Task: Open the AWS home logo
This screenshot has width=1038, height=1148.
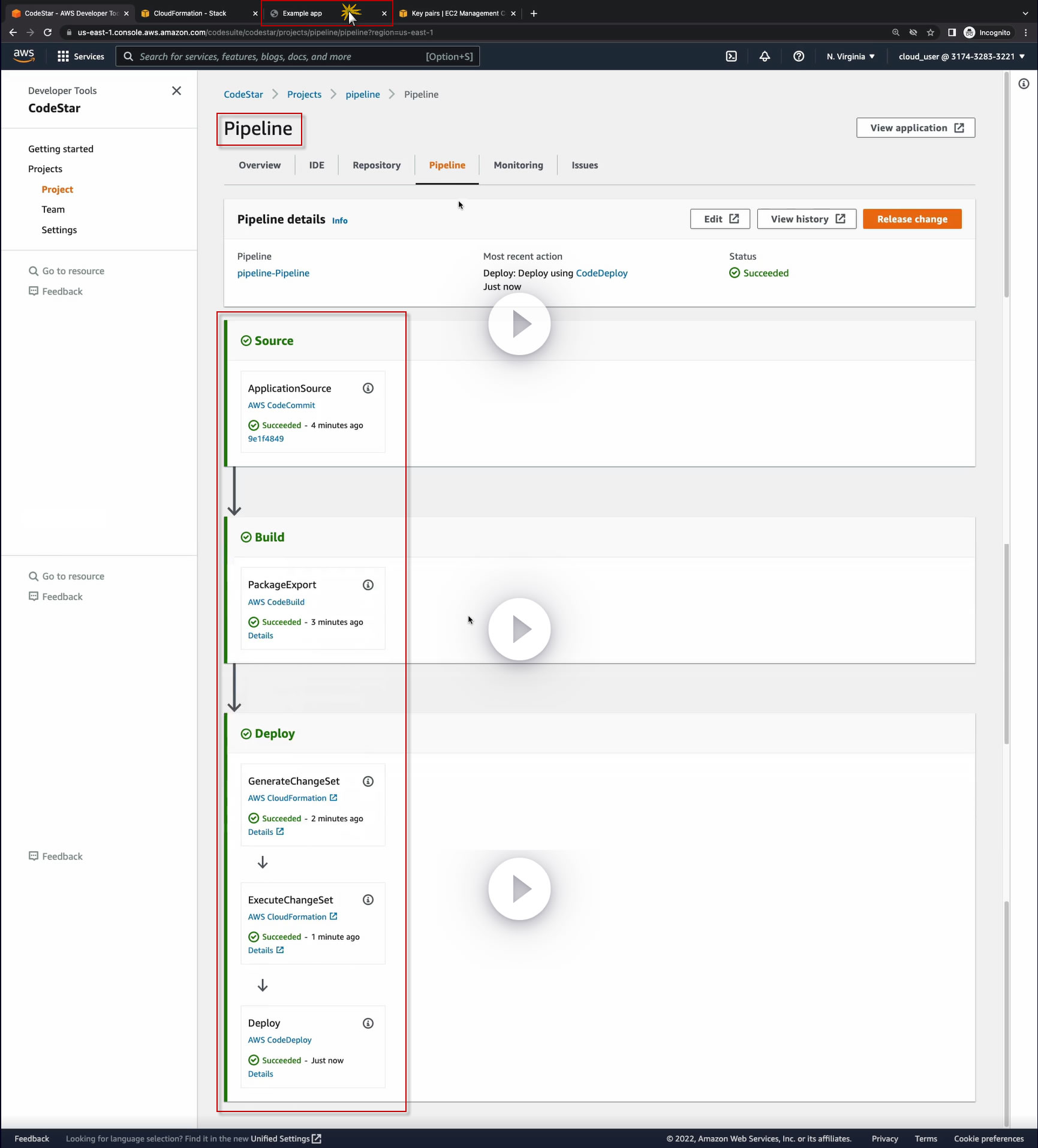Action: (x=24, y=56)
